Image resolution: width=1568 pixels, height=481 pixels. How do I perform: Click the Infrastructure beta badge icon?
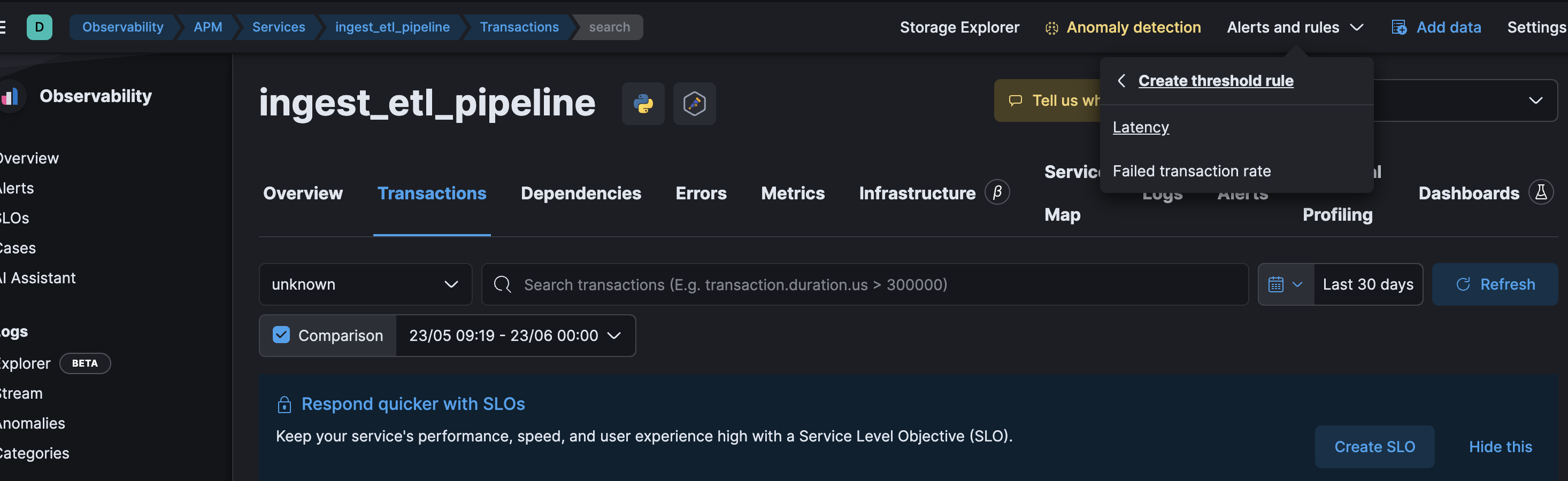[x=997, y=193]
